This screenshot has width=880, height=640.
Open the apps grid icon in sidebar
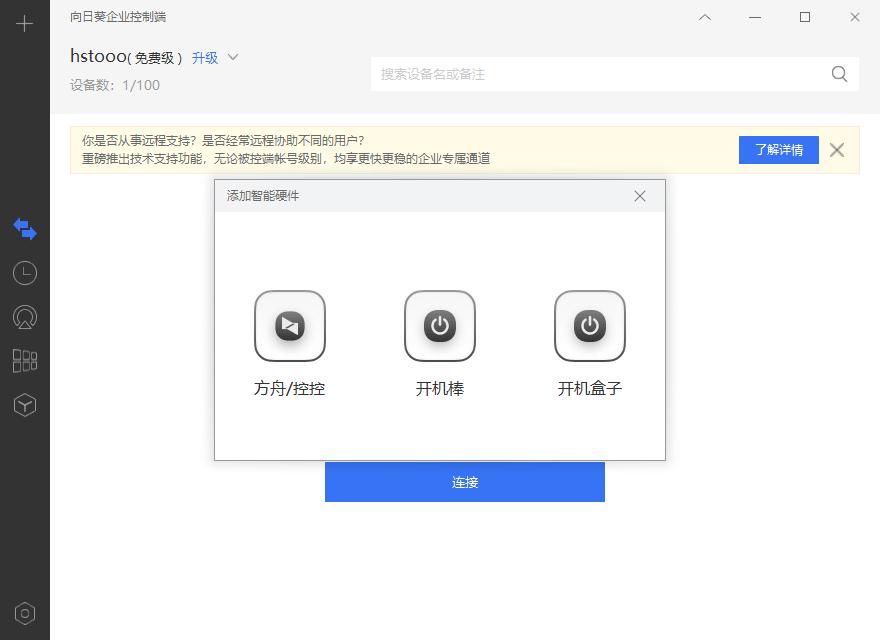(24, 361)
